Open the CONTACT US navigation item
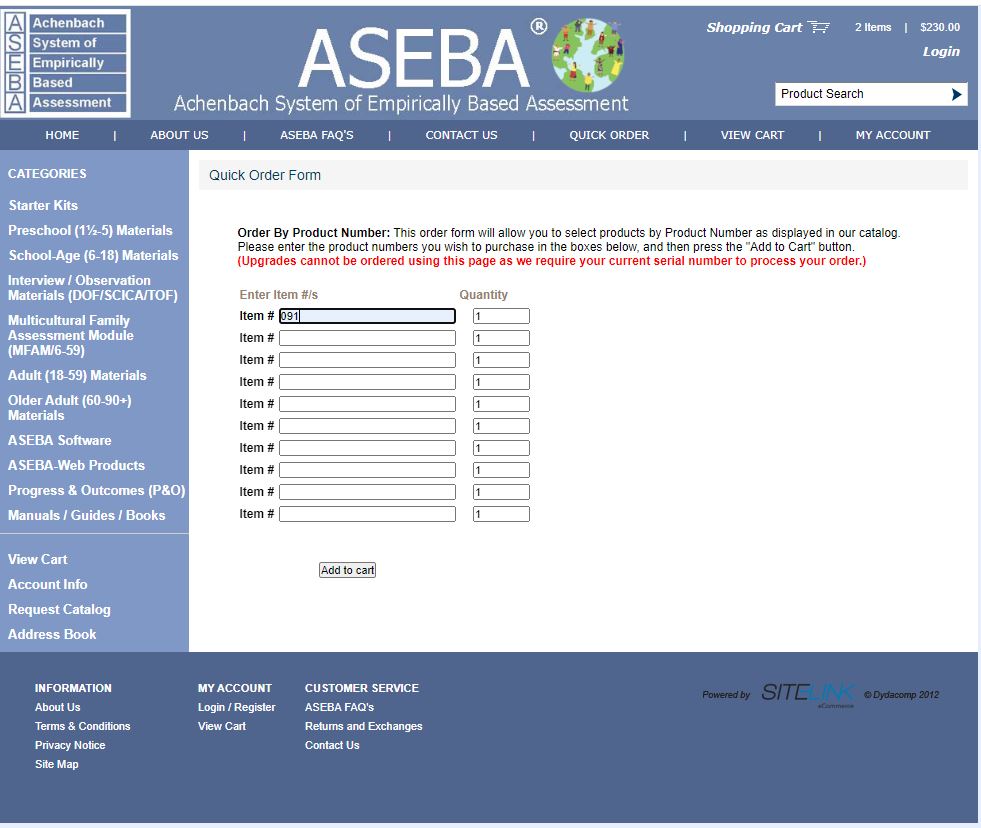Image resolution: width=981 pixels, height=828 pixels. (460, 134)
